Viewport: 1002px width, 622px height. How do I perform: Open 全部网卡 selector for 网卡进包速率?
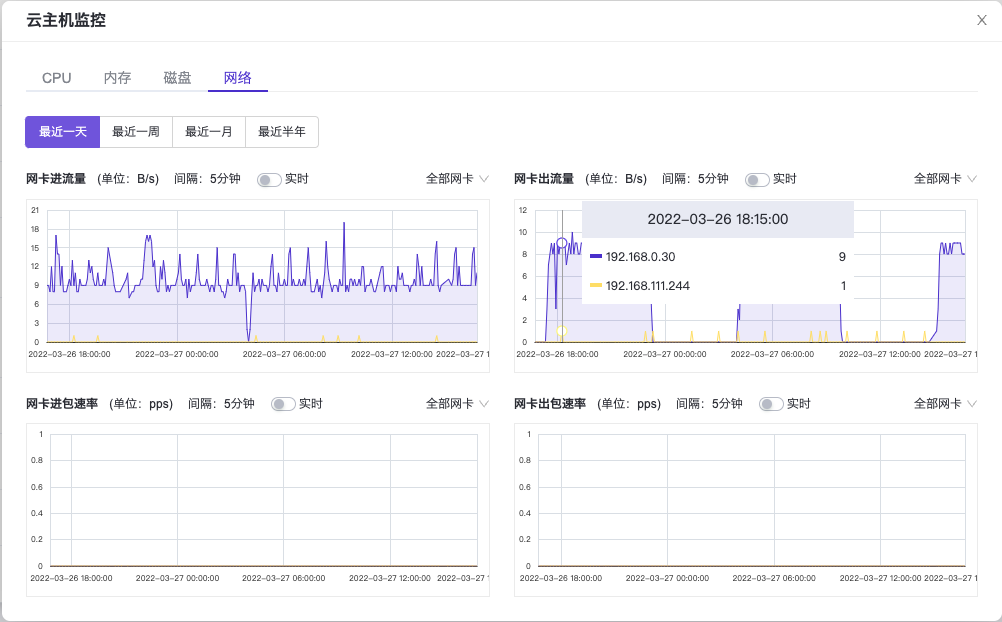point(457,404)
